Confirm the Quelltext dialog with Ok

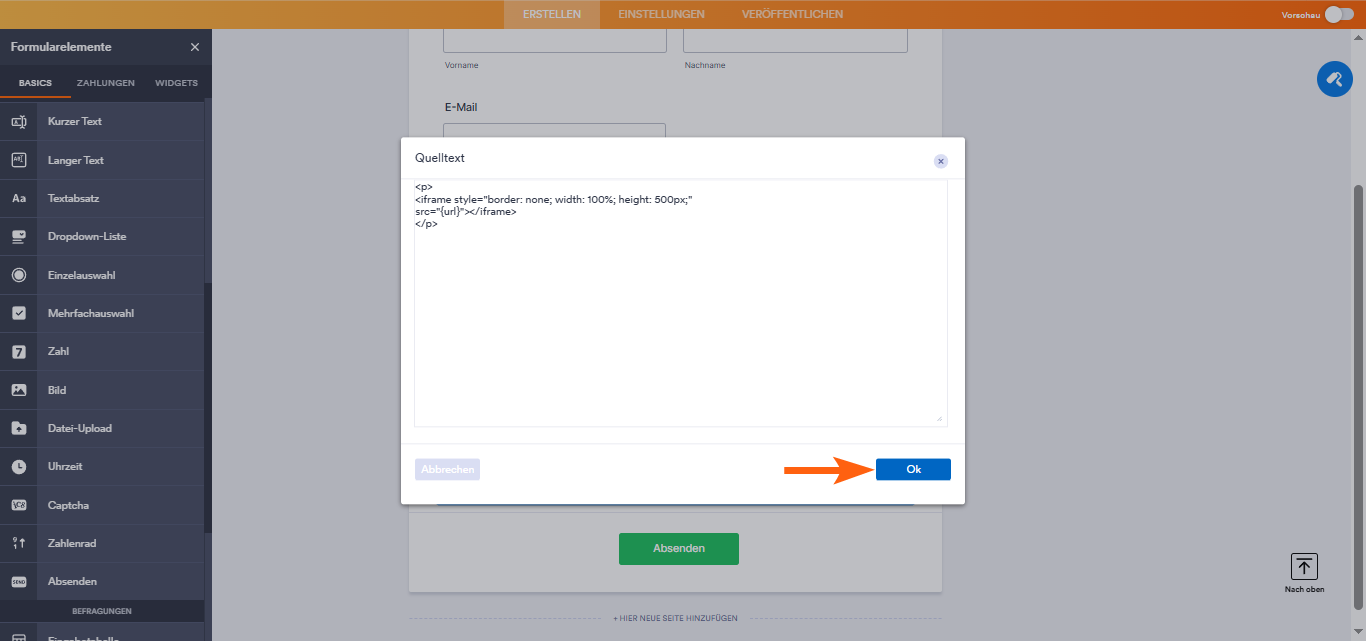coord(912,469)
